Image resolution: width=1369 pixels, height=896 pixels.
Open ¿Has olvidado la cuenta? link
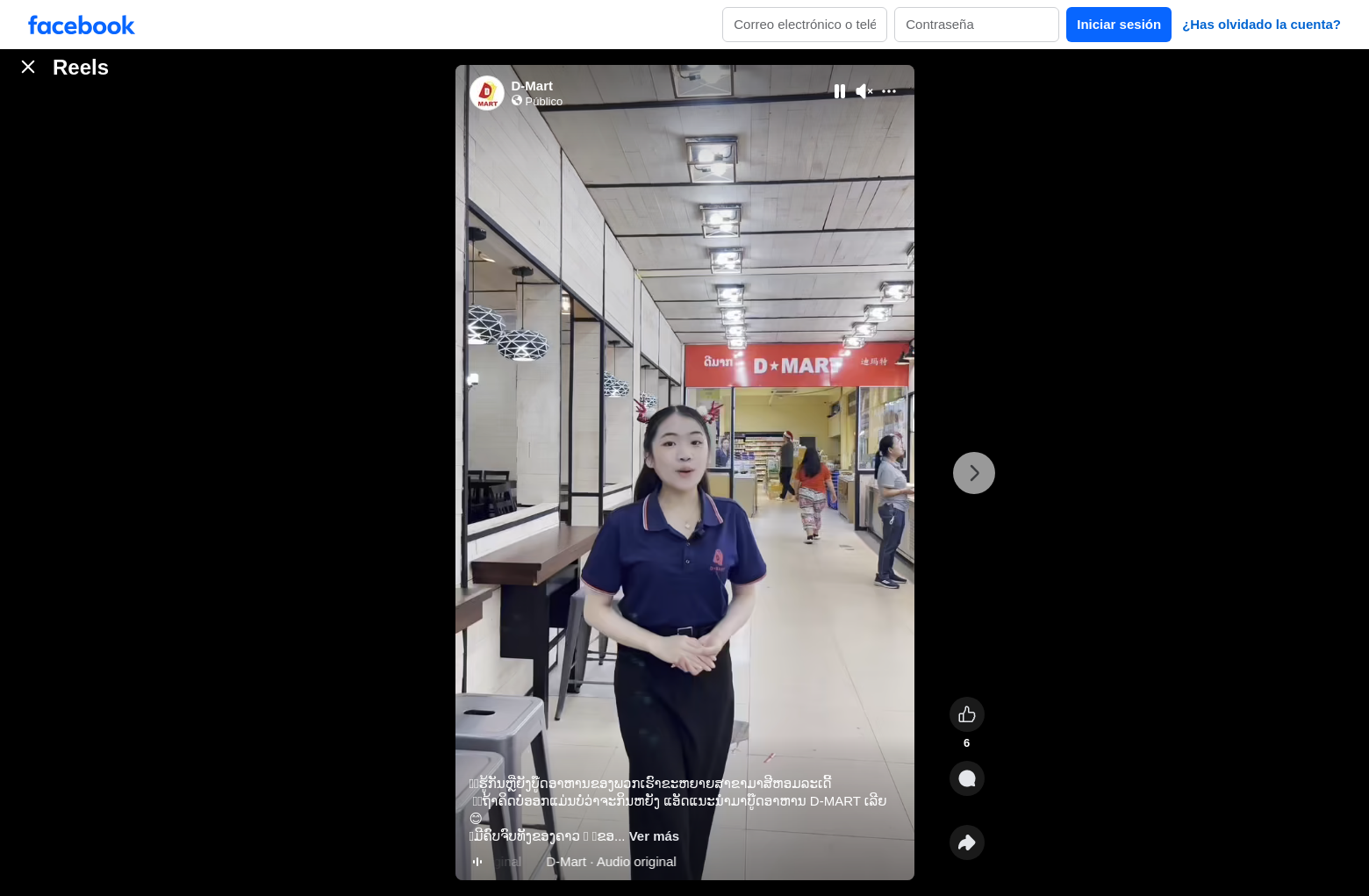tap(1261, 25)
